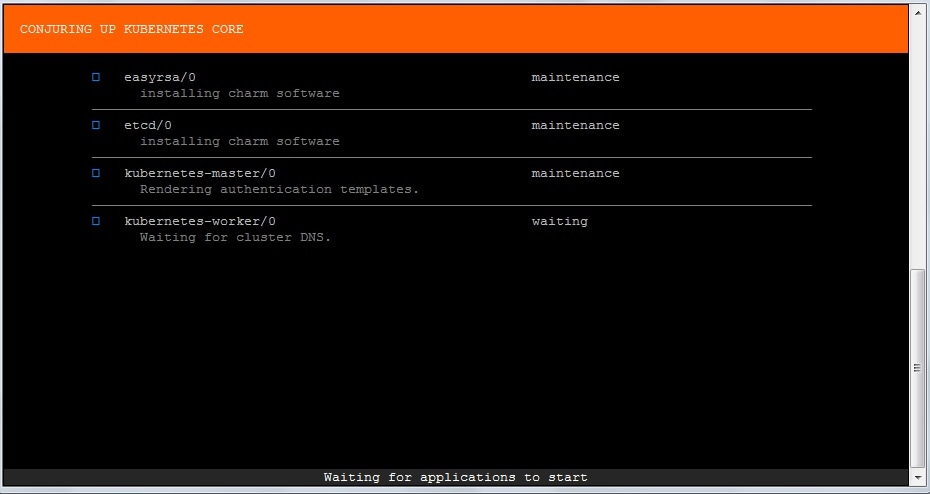
Task: Click the status square beside etcd/0
Action: click(x=96, y=125)
